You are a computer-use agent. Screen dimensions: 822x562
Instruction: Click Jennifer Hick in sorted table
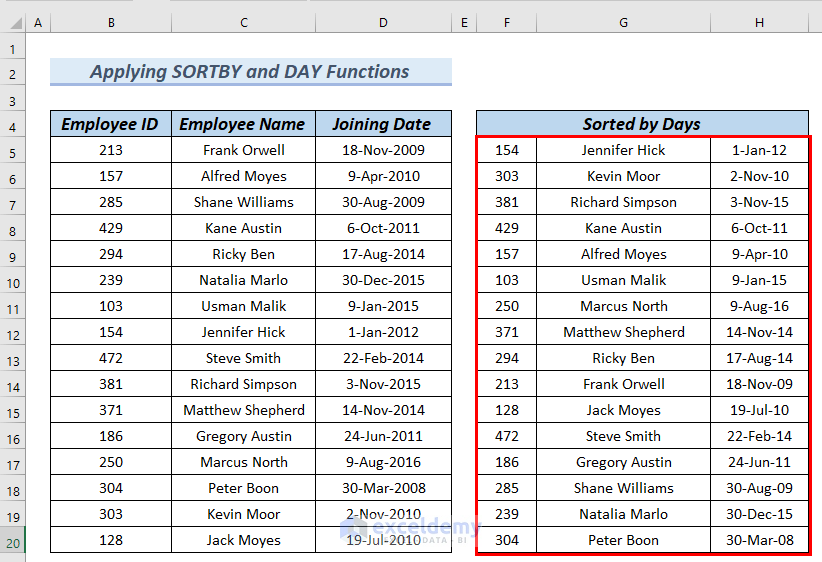pos(623,150)
